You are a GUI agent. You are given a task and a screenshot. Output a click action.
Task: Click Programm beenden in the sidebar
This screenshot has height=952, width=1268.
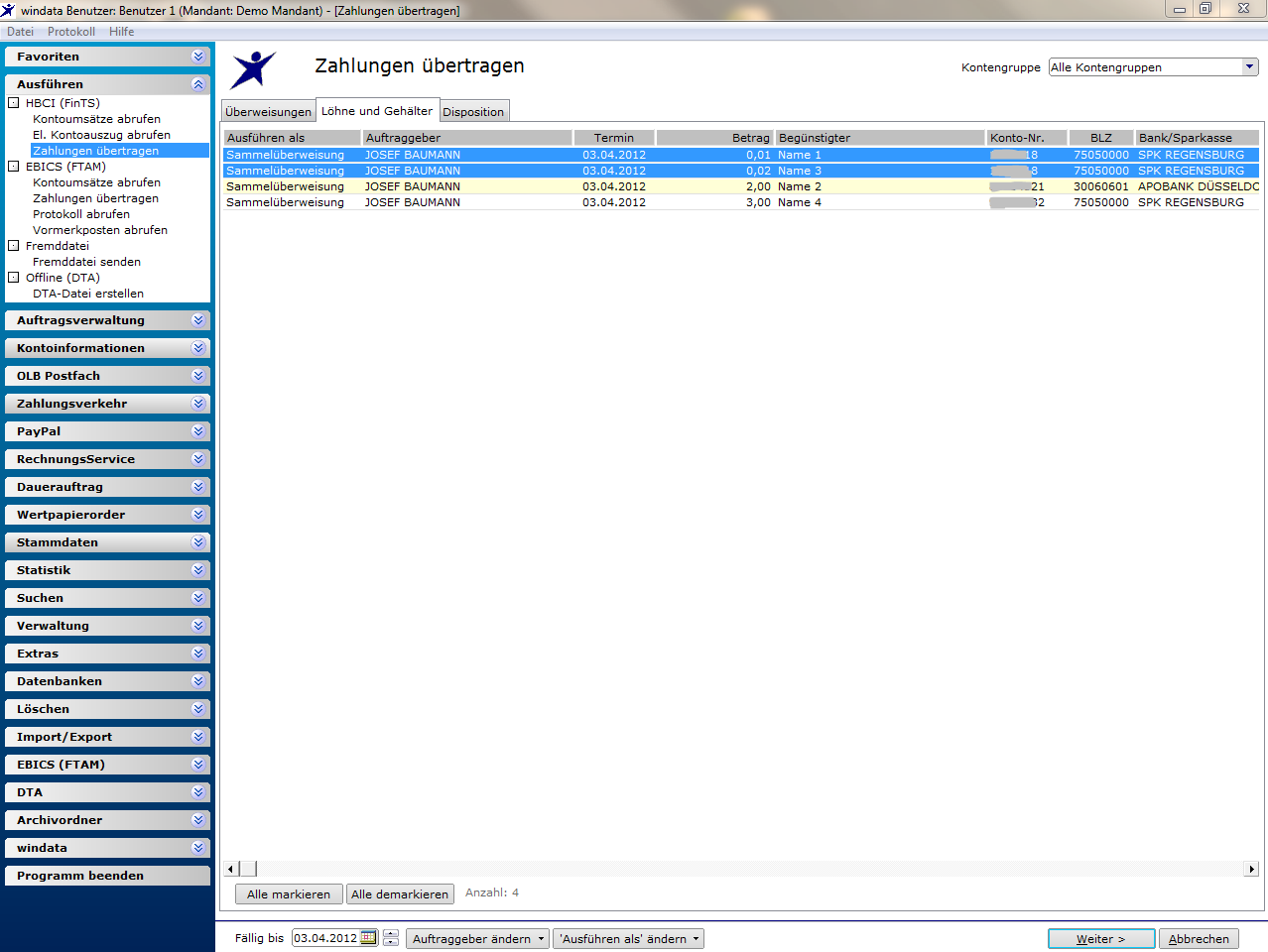pos(108,876)
